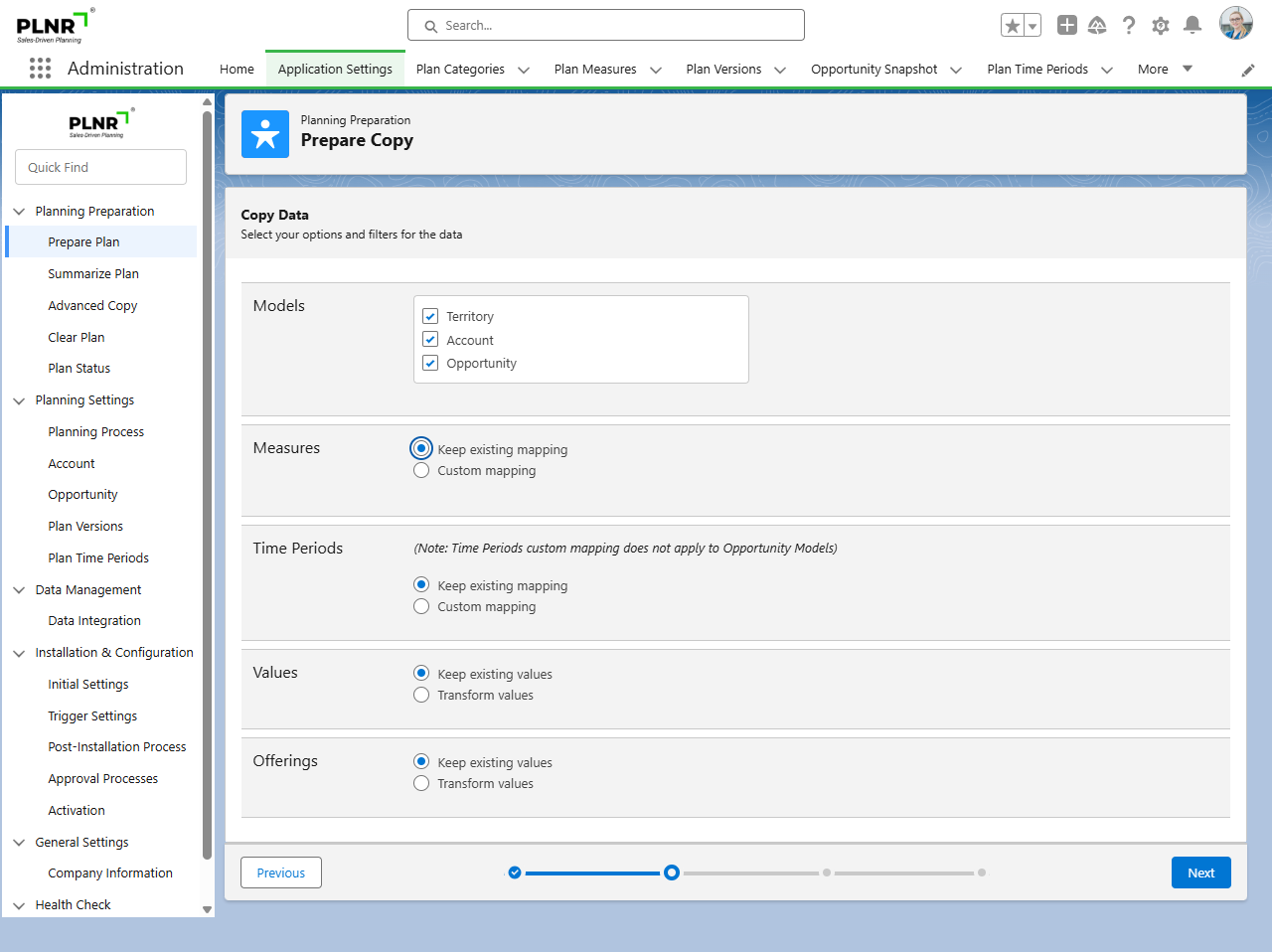Viewport: 1272px width, 952px height.
Task: Select Keep existing values under Values
Action: [421, 673]
